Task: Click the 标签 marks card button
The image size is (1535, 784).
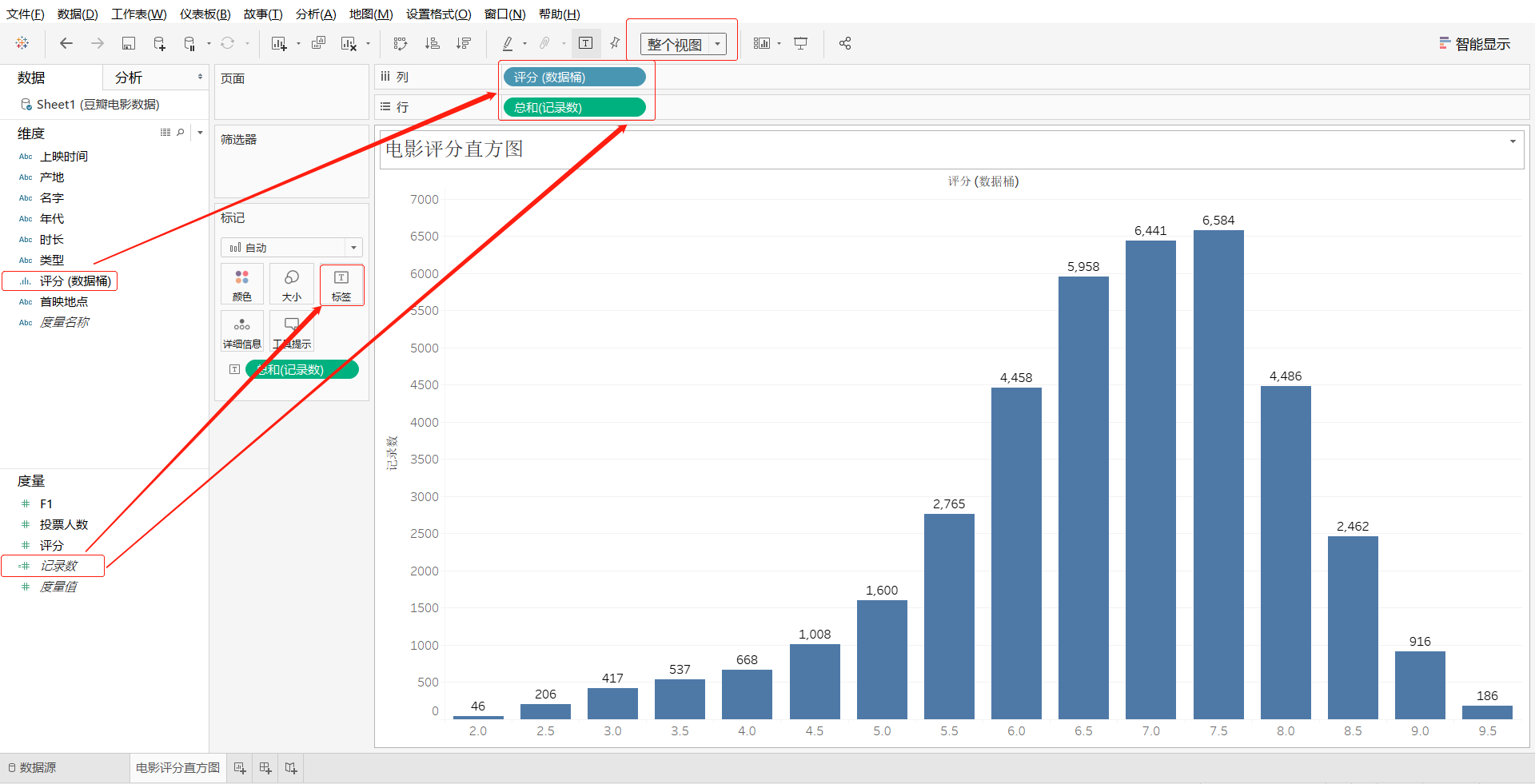Action: (341, 285)
